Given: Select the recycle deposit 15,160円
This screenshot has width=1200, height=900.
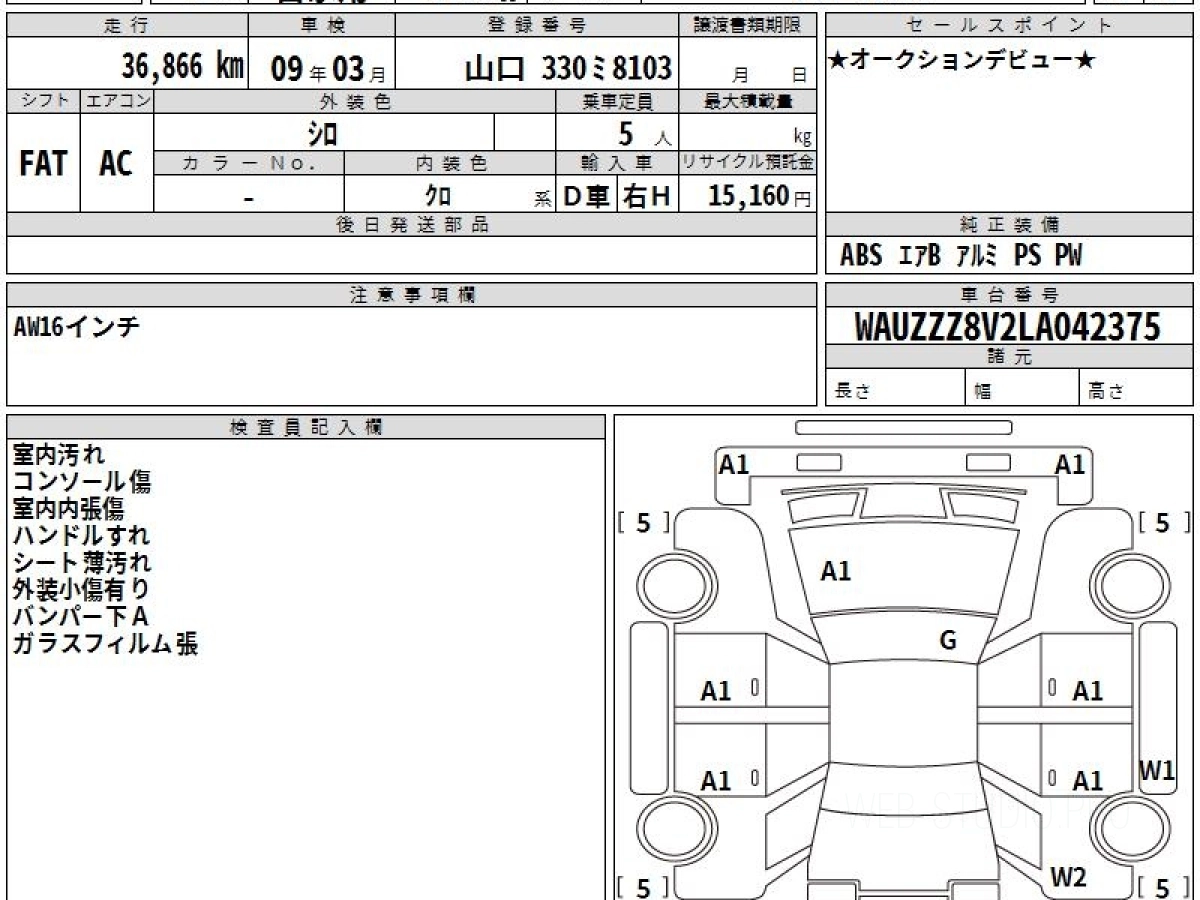Looking at the screenshot, I should click(x=760, y=196).
